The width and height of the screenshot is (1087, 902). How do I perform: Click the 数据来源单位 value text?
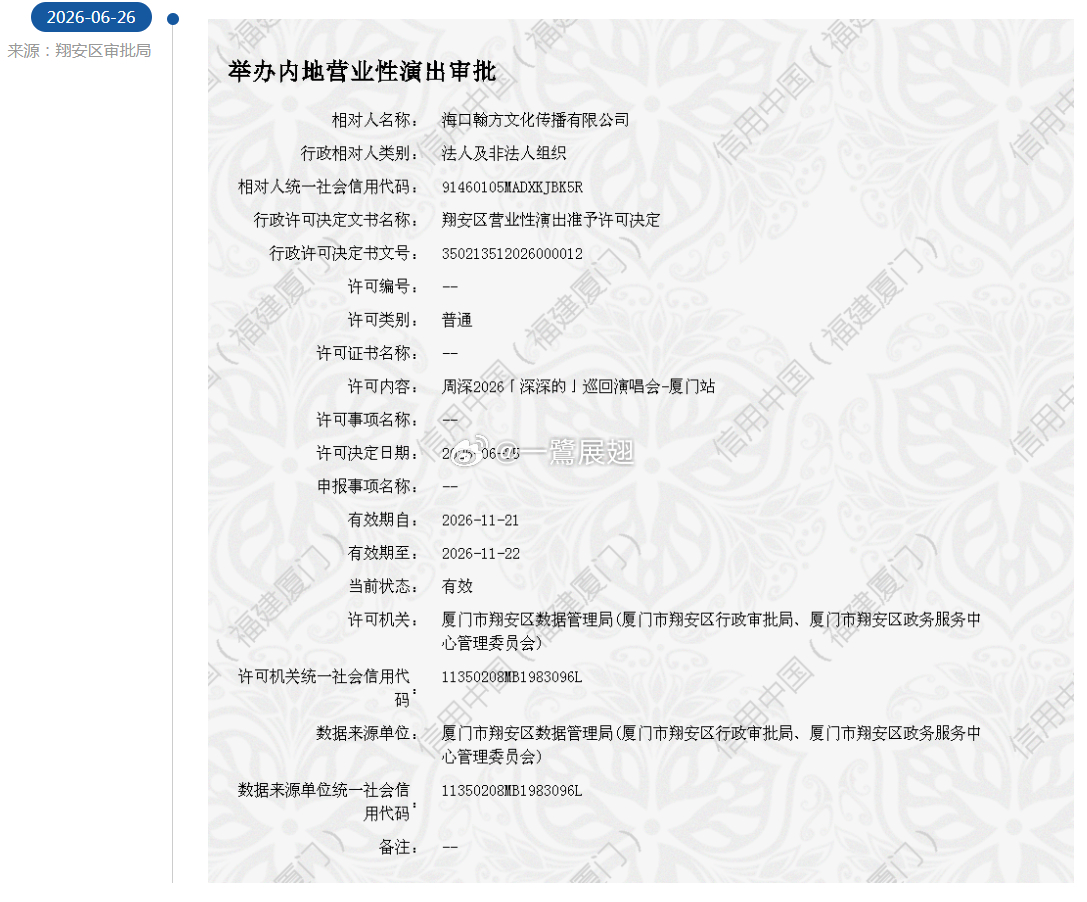pyautogui.click(x=711, y=745)
